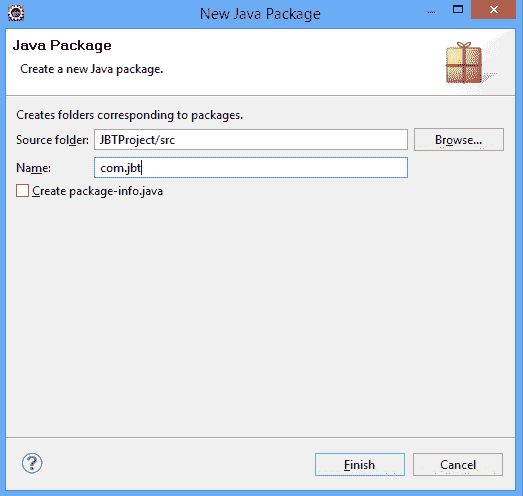Screen dimensions: 523x496
Task: Click the 'Java Package' heading
Action: tap(62, 45)
